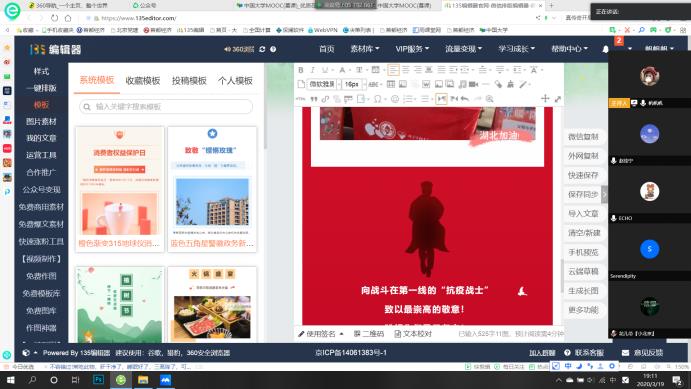Insert music audio into the article
Screen dimensions: 691x389
click(x=462, y=84)
